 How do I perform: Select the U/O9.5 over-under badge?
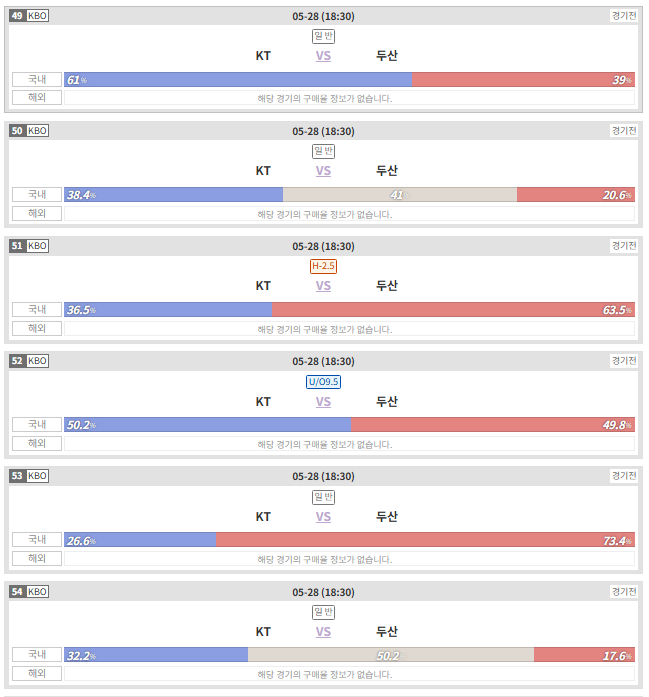point(323,382)
